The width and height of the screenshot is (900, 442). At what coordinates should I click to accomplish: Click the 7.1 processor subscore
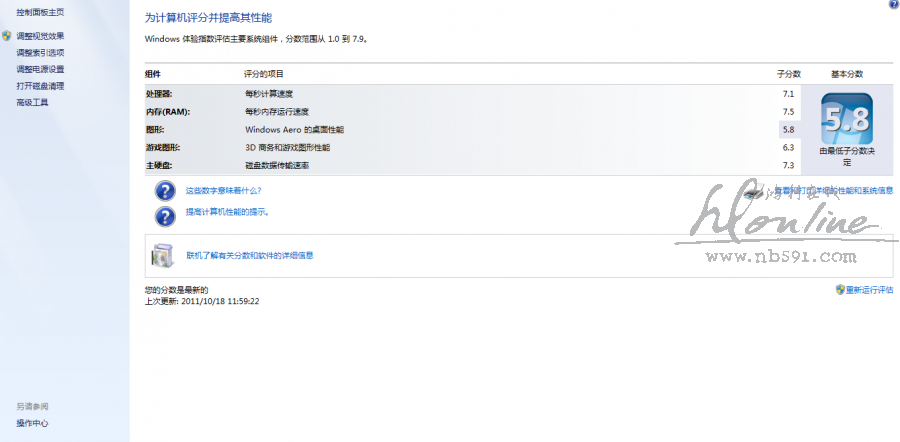[788, 94]
